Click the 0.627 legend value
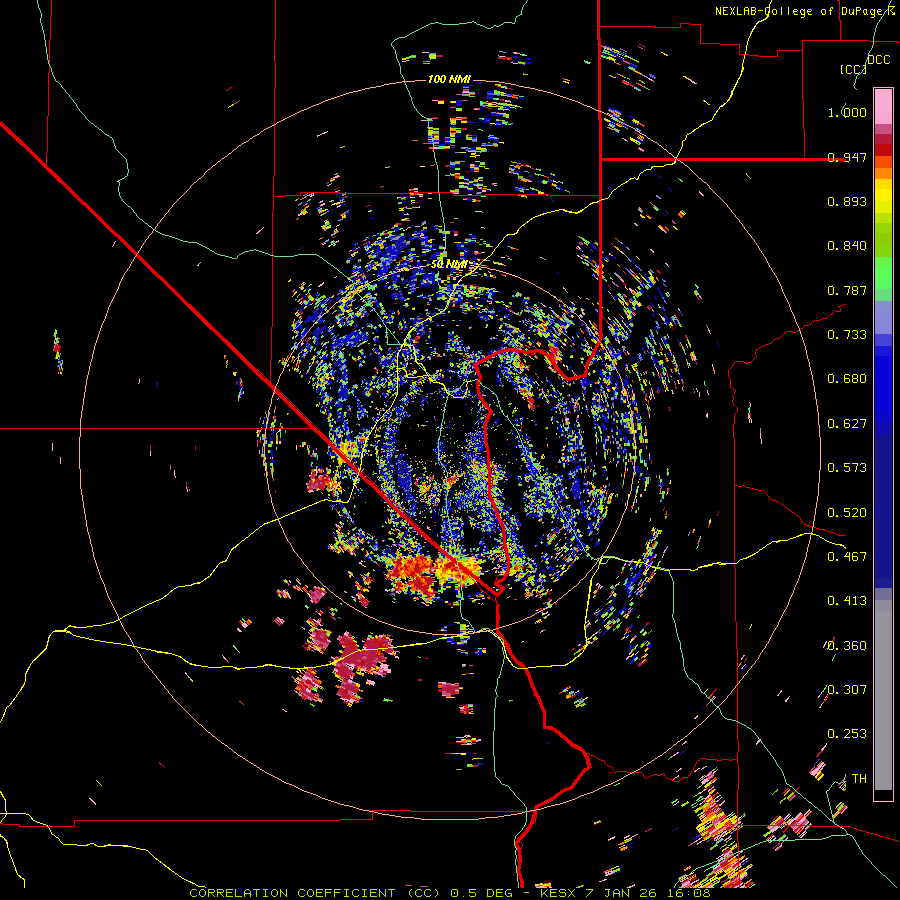 [x=847, y=424]
